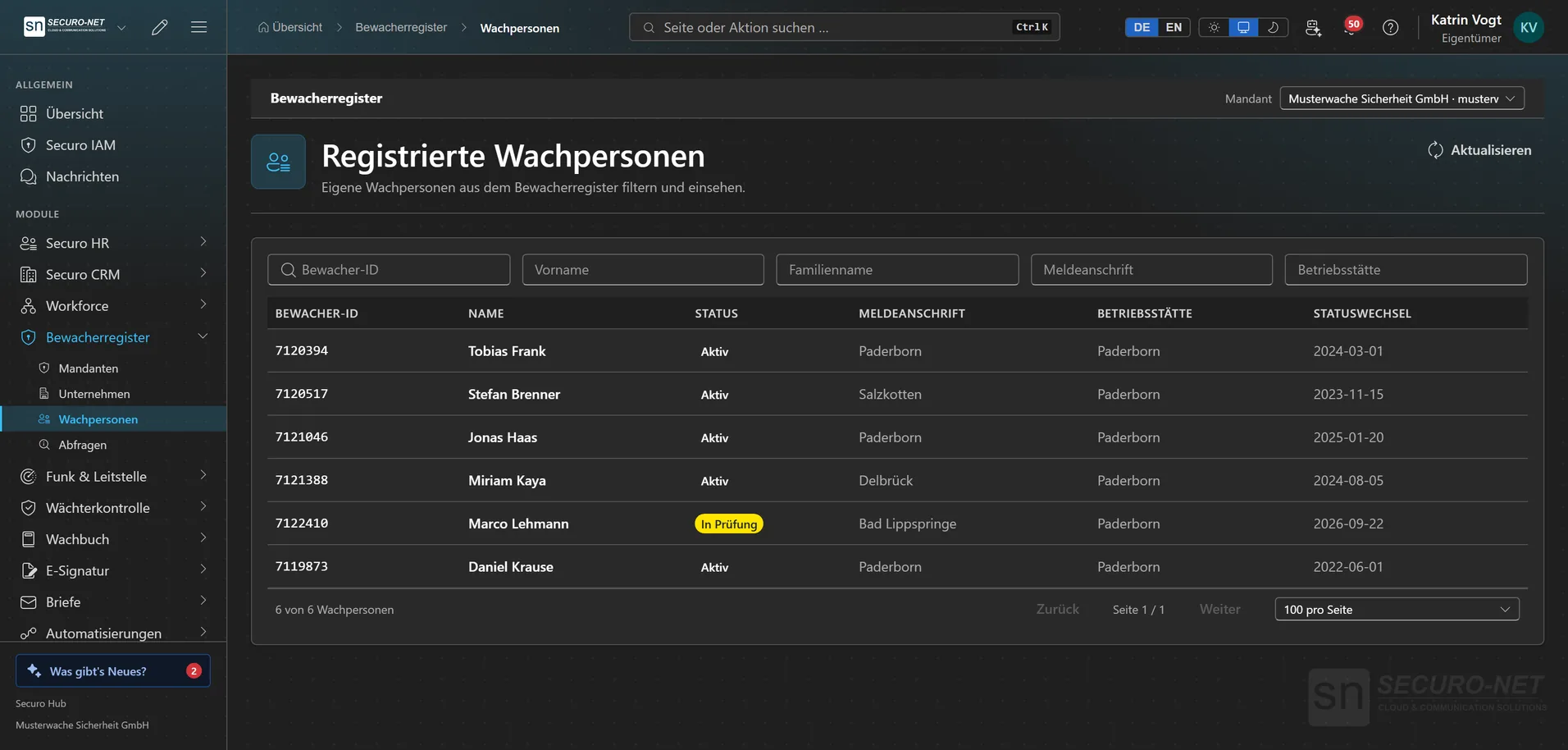Focus the Familienname filter field
Viewport: 1568px width, 750px height.
(897, 269)
